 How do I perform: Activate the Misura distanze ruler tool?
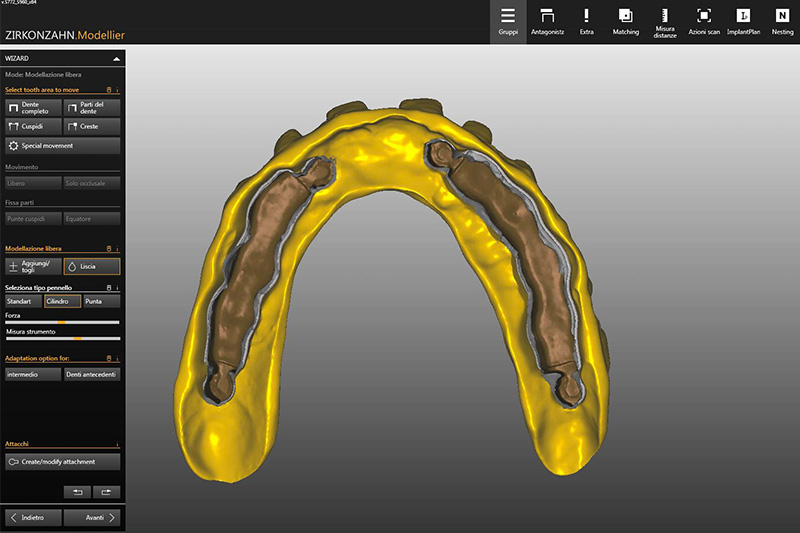pos(665,21)
